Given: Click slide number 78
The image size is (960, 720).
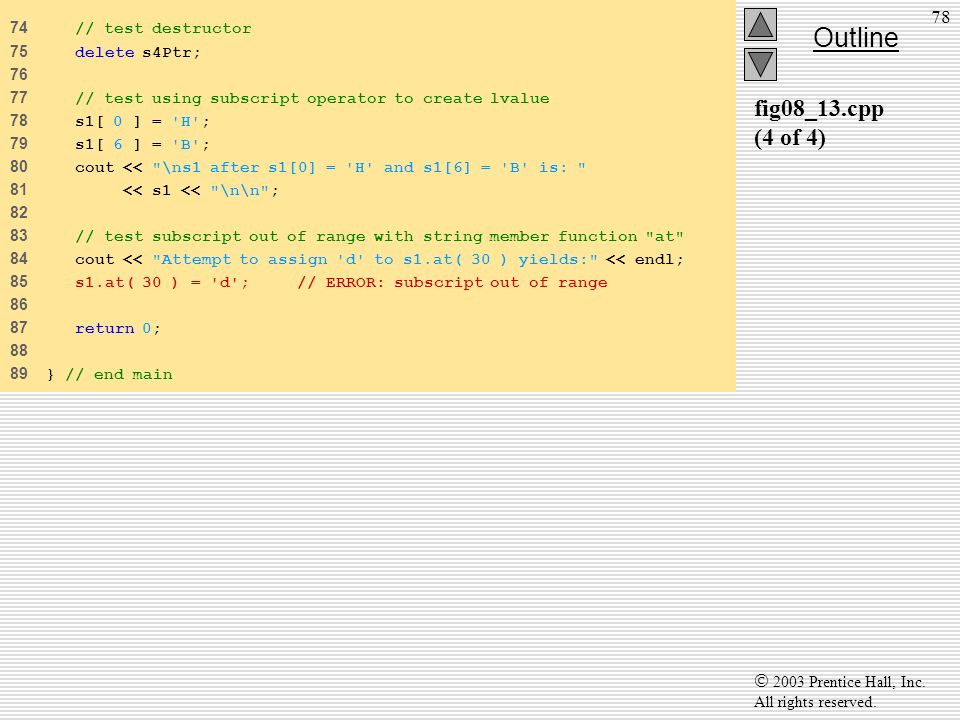Looking at the screenshot, I should pyautogui.click(x=940, y=17).
